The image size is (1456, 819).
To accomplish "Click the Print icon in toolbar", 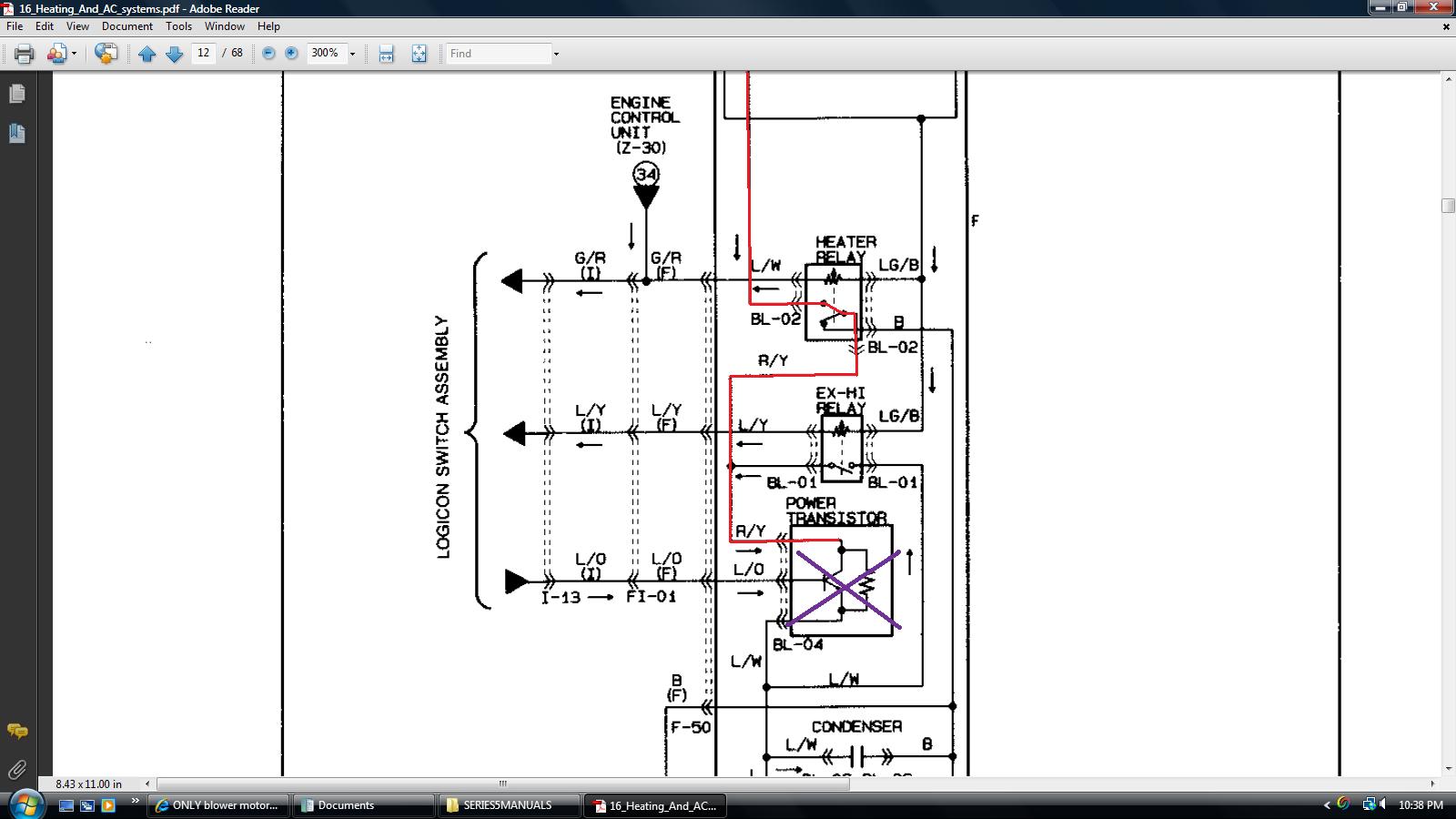I will [x=25, y=54].
